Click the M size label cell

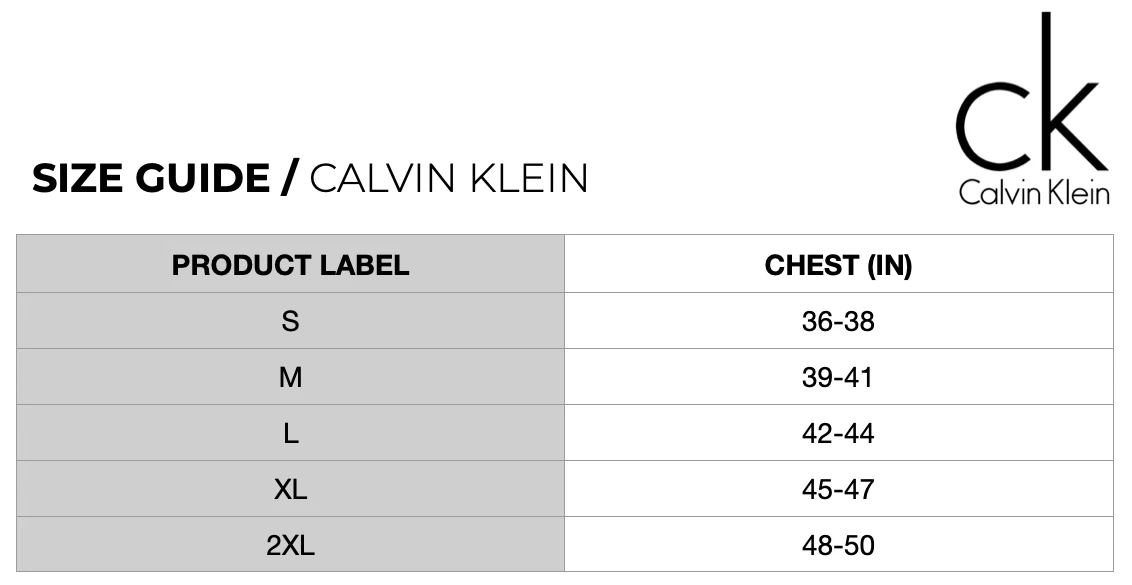290,377
